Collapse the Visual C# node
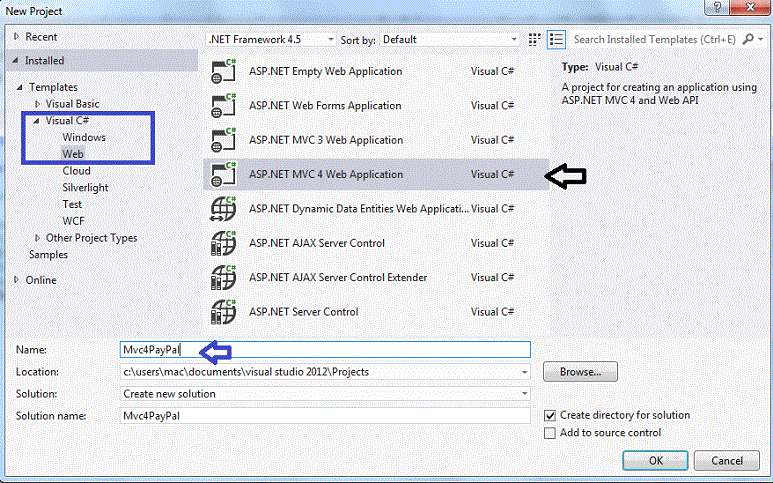 click(x=36, y=121)
